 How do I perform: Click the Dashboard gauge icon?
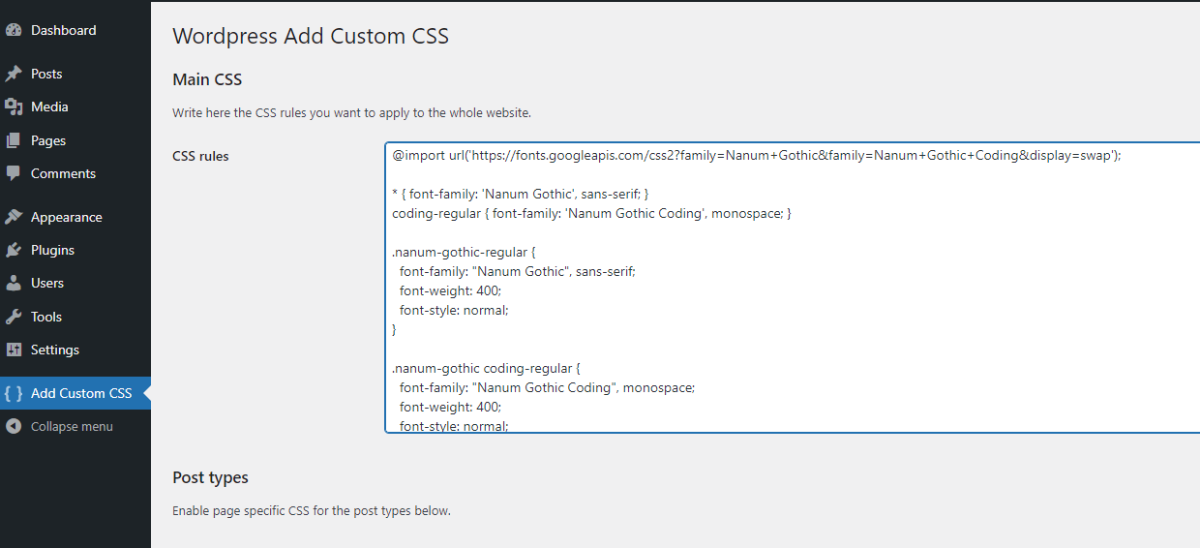coord(13,30)
